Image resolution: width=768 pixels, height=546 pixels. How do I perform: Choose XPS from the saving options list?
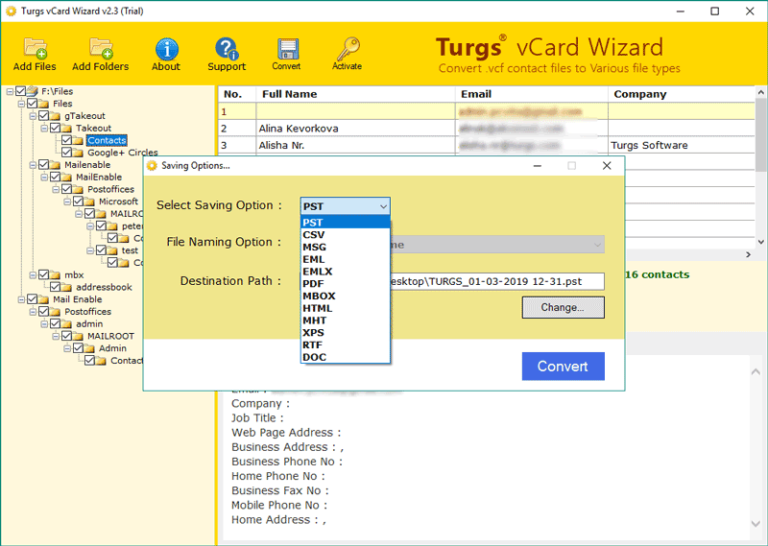pyautogui.click(x=345, y=332)
